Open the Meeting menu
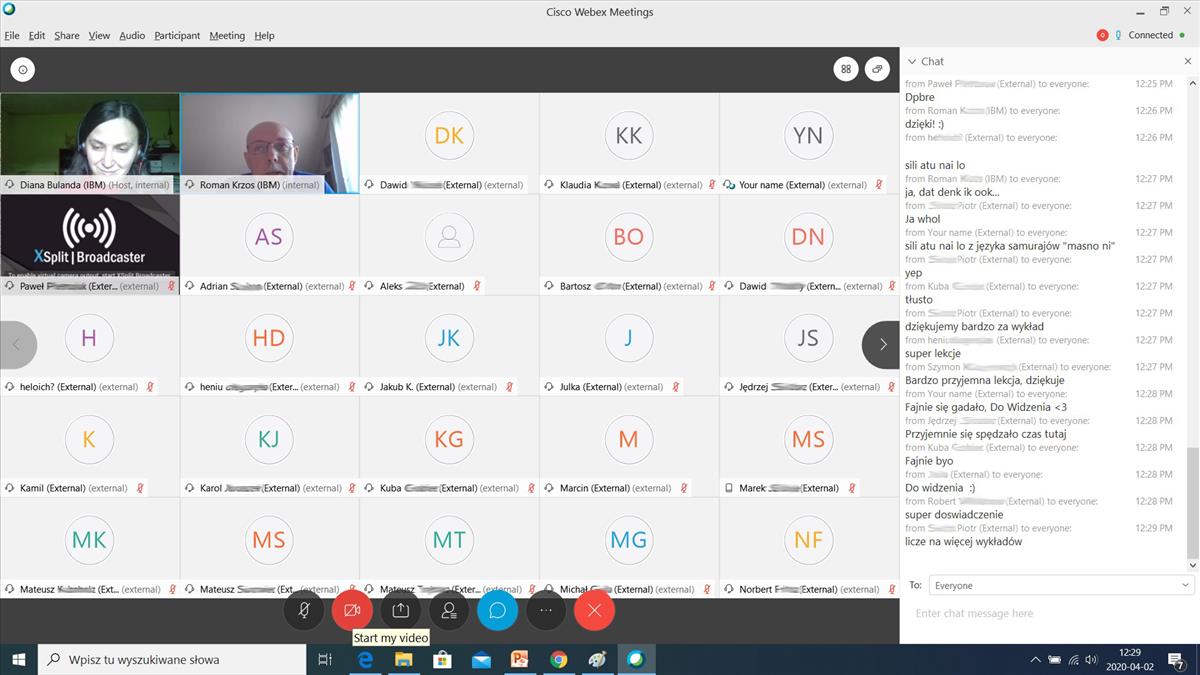This screenshot has height=675, width=1200. coord(227,35)
